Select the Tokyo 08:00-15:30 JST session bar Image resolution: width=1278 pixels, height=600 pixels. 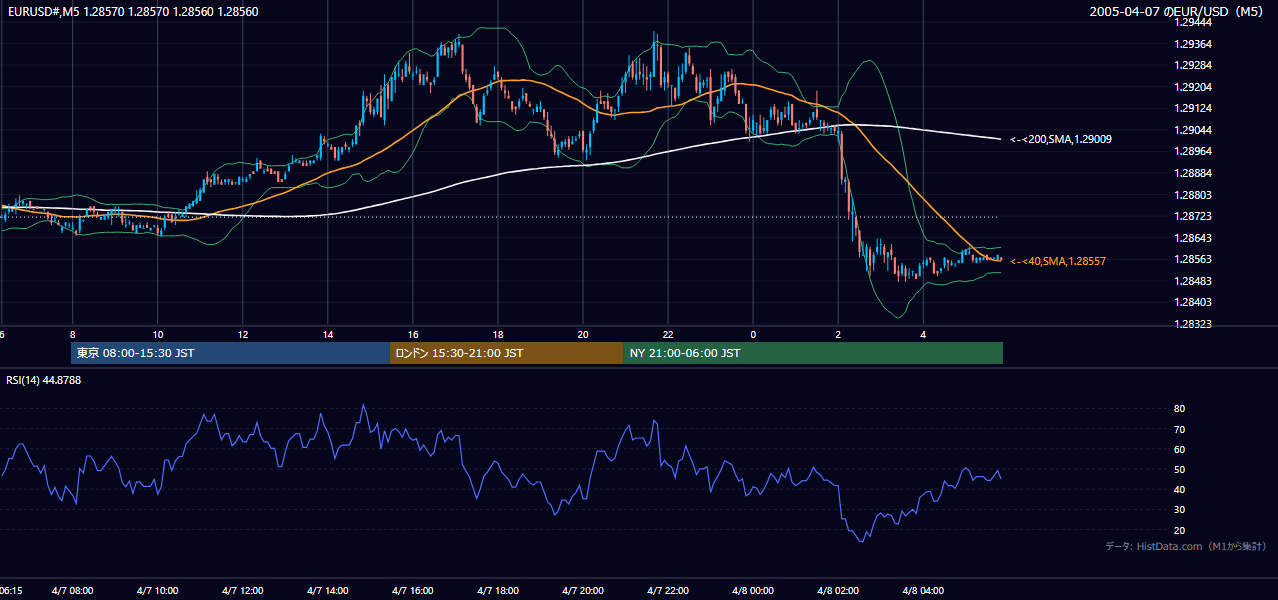230,353
